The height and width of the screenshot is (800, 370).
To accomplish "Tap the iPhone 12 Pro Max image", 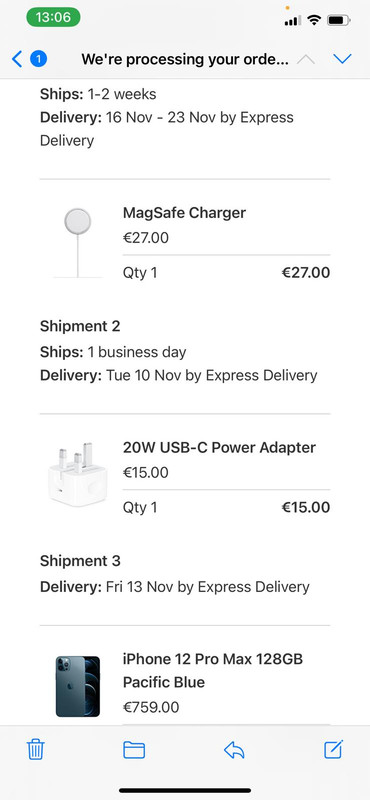I will tap(78, 686).
